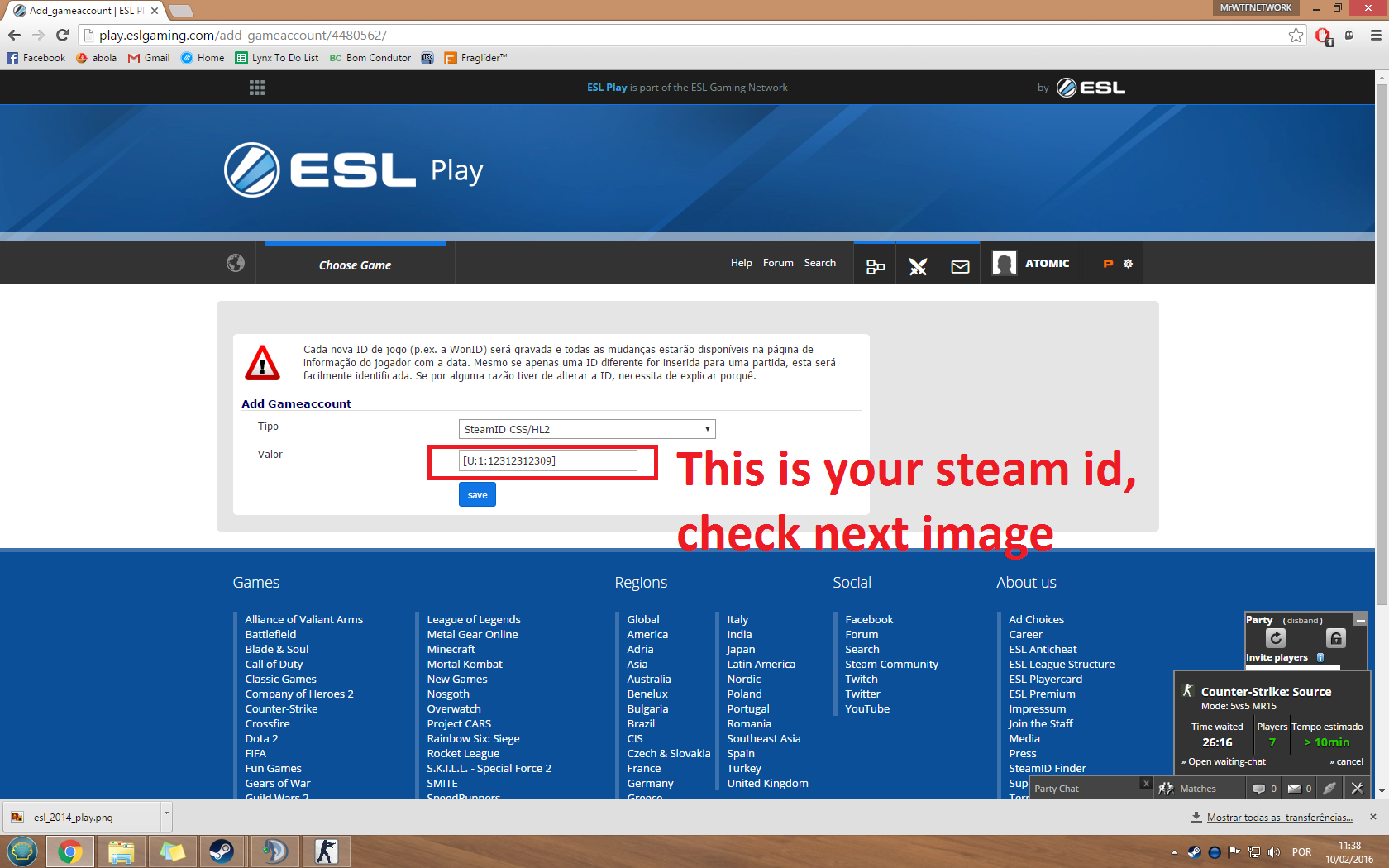Click the party unlock padlock icon

1336,638
